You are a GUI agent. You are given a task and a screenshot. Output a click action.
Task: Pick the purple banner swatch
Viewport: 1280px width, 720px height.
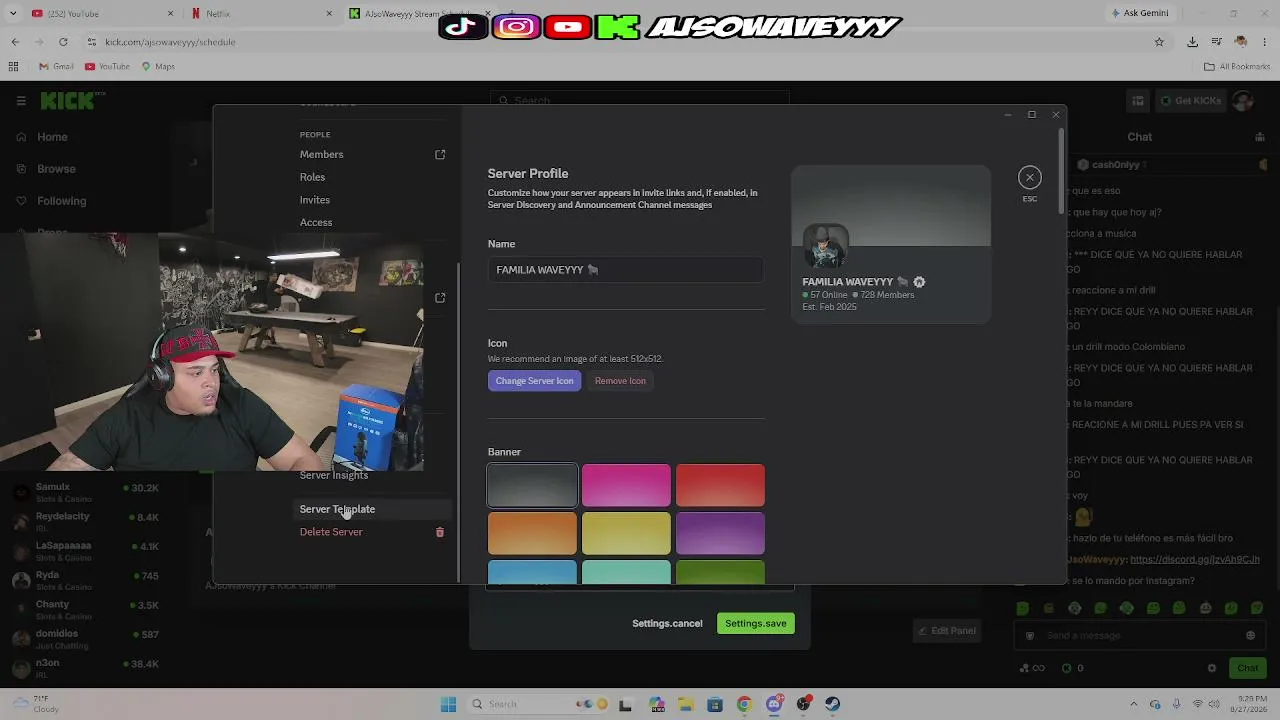point(720,533)
